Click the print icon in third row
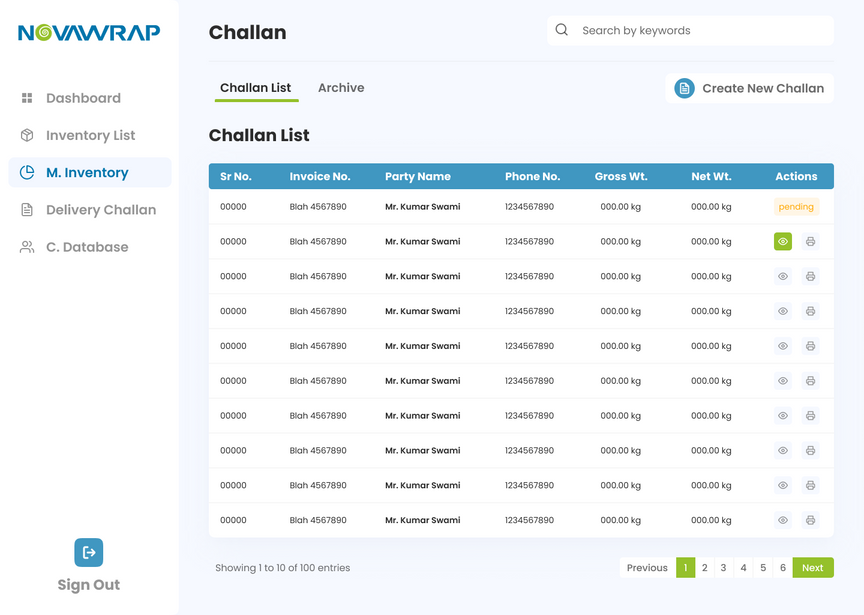 tap(810, 276)
